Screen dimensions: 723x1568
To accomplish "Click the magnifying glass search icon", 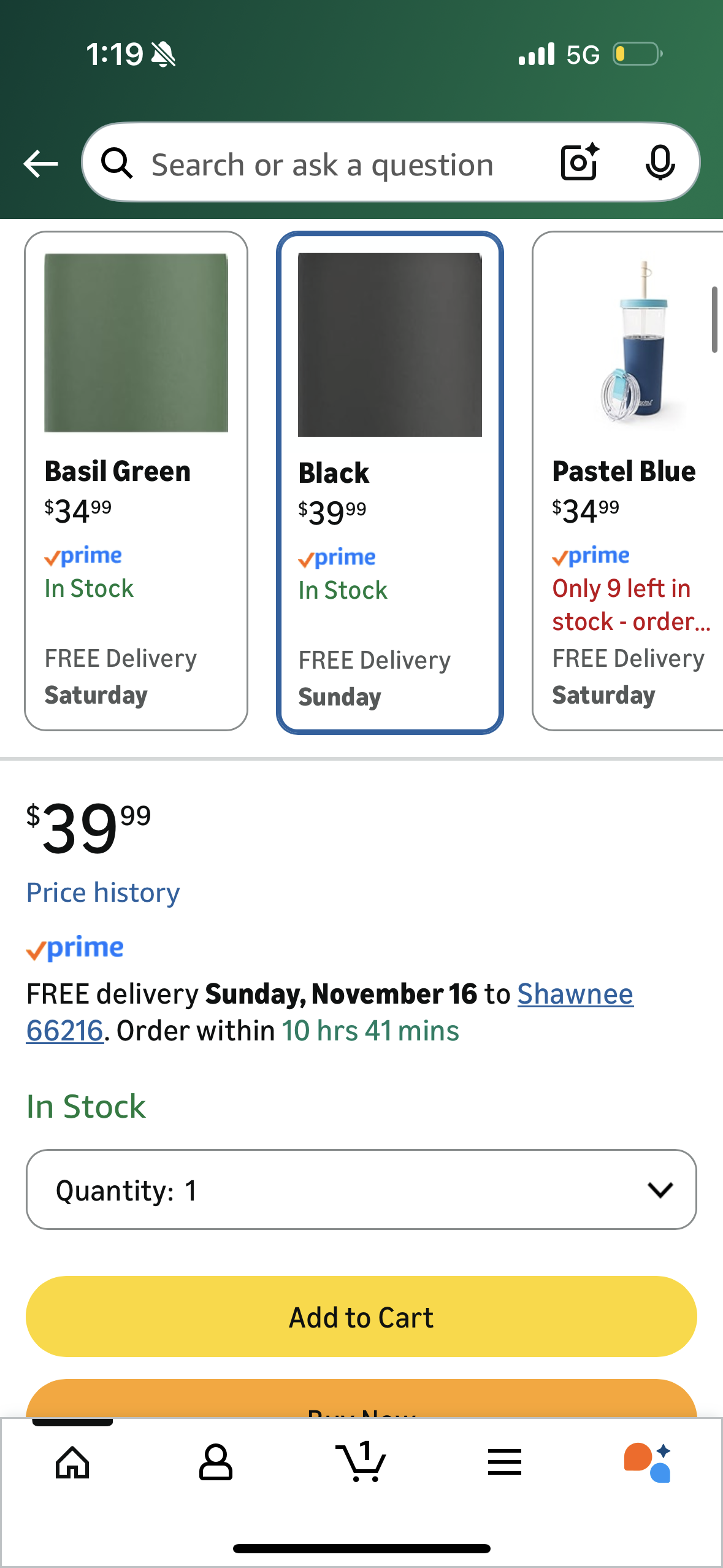I will pos(117,164).
